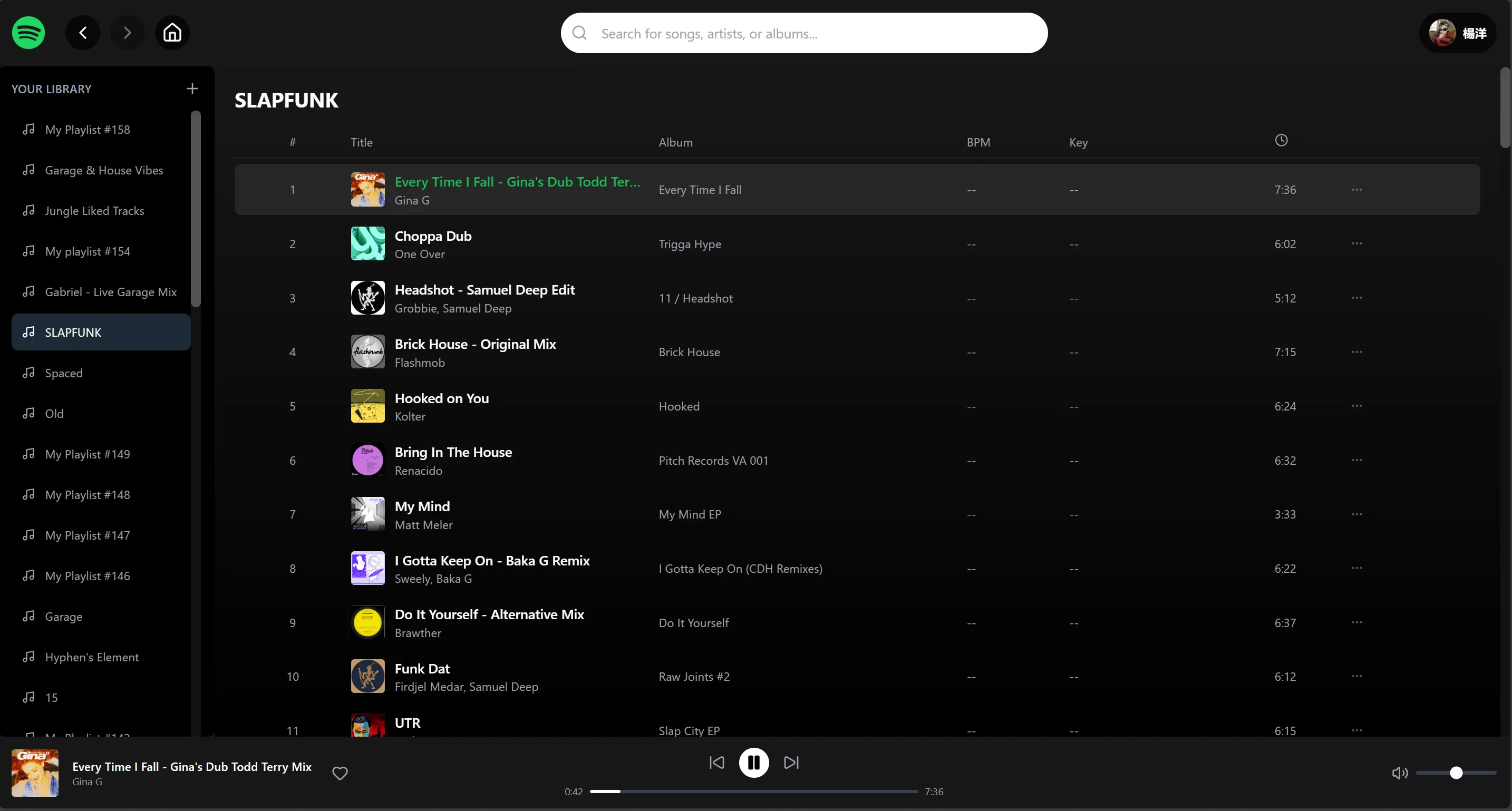
Task: Open more options for My Mind
Action: [x=1356, y=514]
